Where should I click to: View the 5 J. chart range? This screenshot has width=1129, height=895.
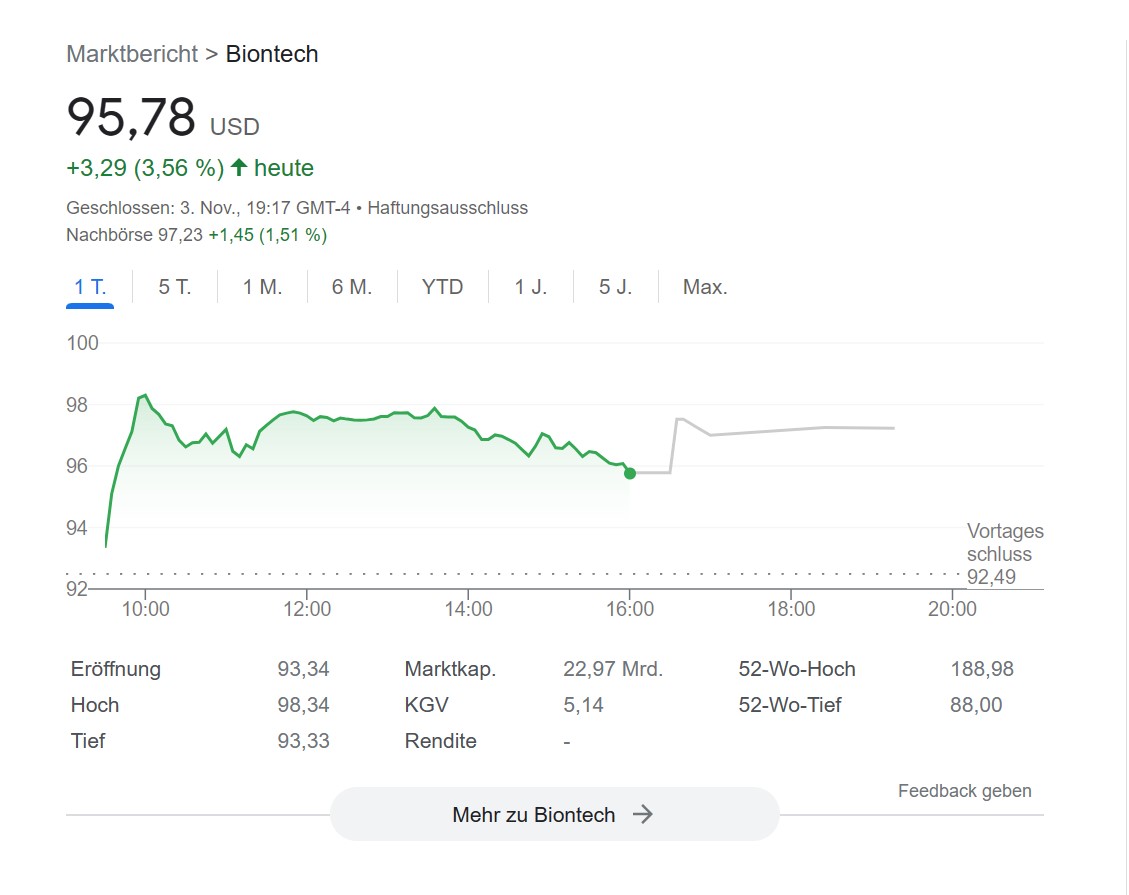pyautogui.click(x=616, y=287)
